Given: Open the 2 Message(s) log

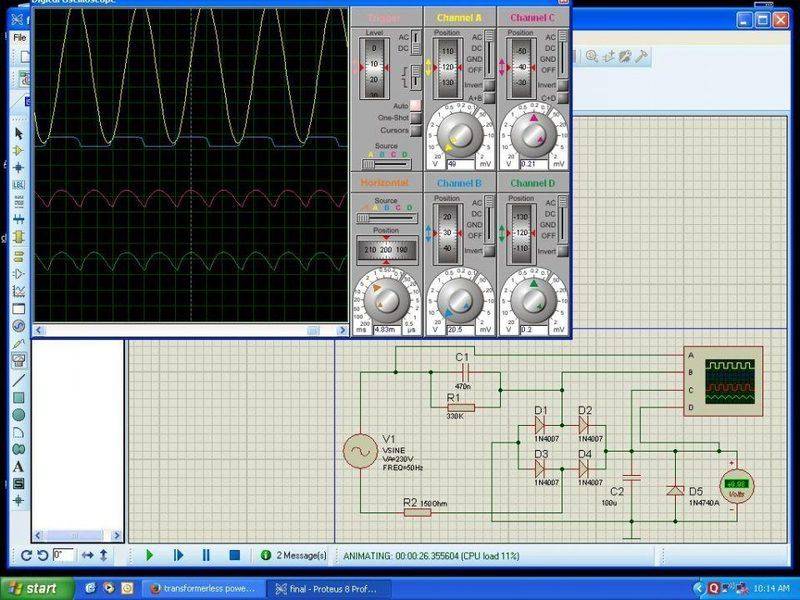Looking at the screenshot, I should (294, 555).
